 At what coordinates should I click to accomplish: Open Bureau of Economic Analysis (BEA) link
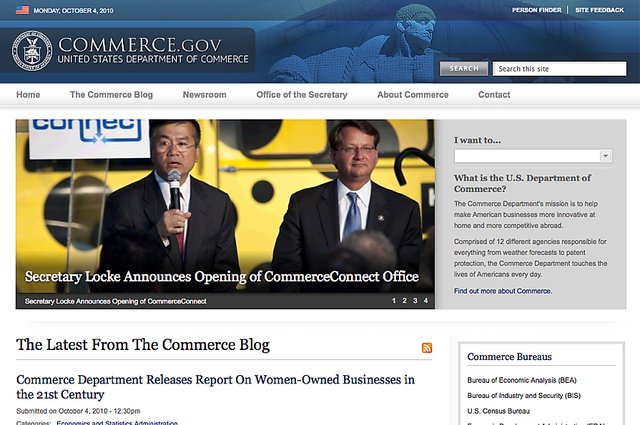click(x=522, y=380)
